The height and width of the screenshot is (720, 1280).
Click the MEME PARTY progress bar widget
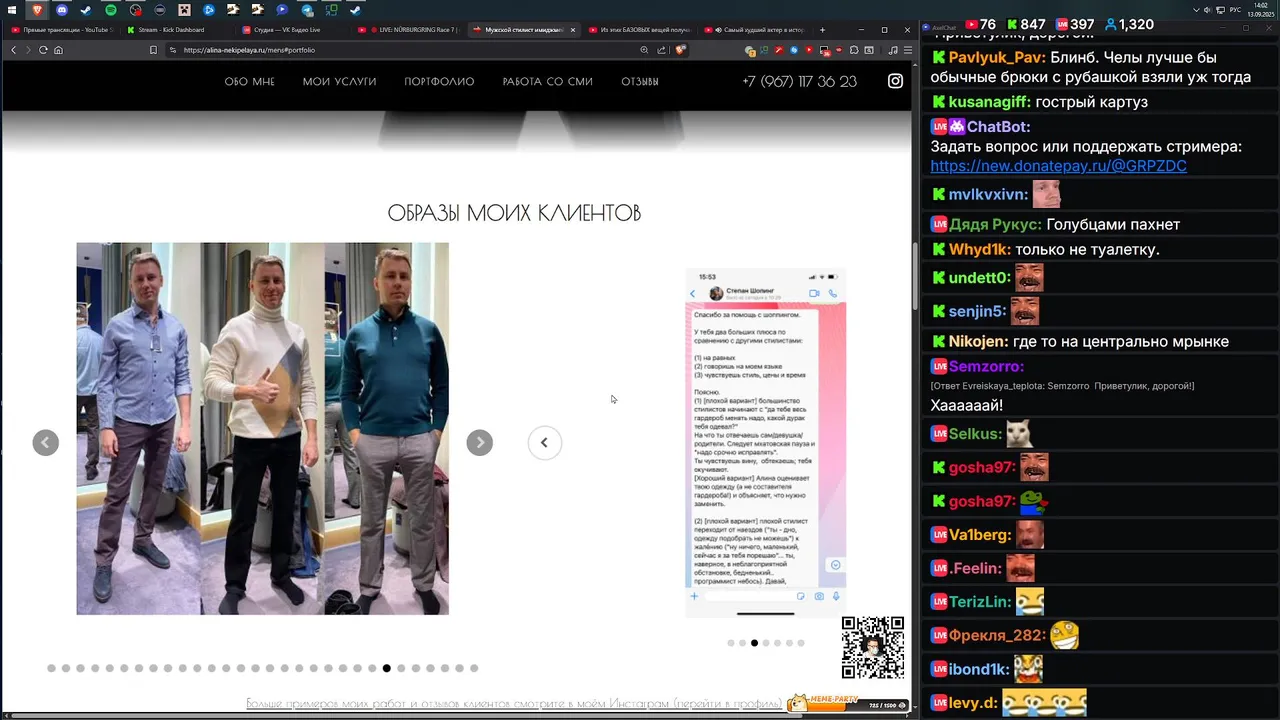point(848,703)
